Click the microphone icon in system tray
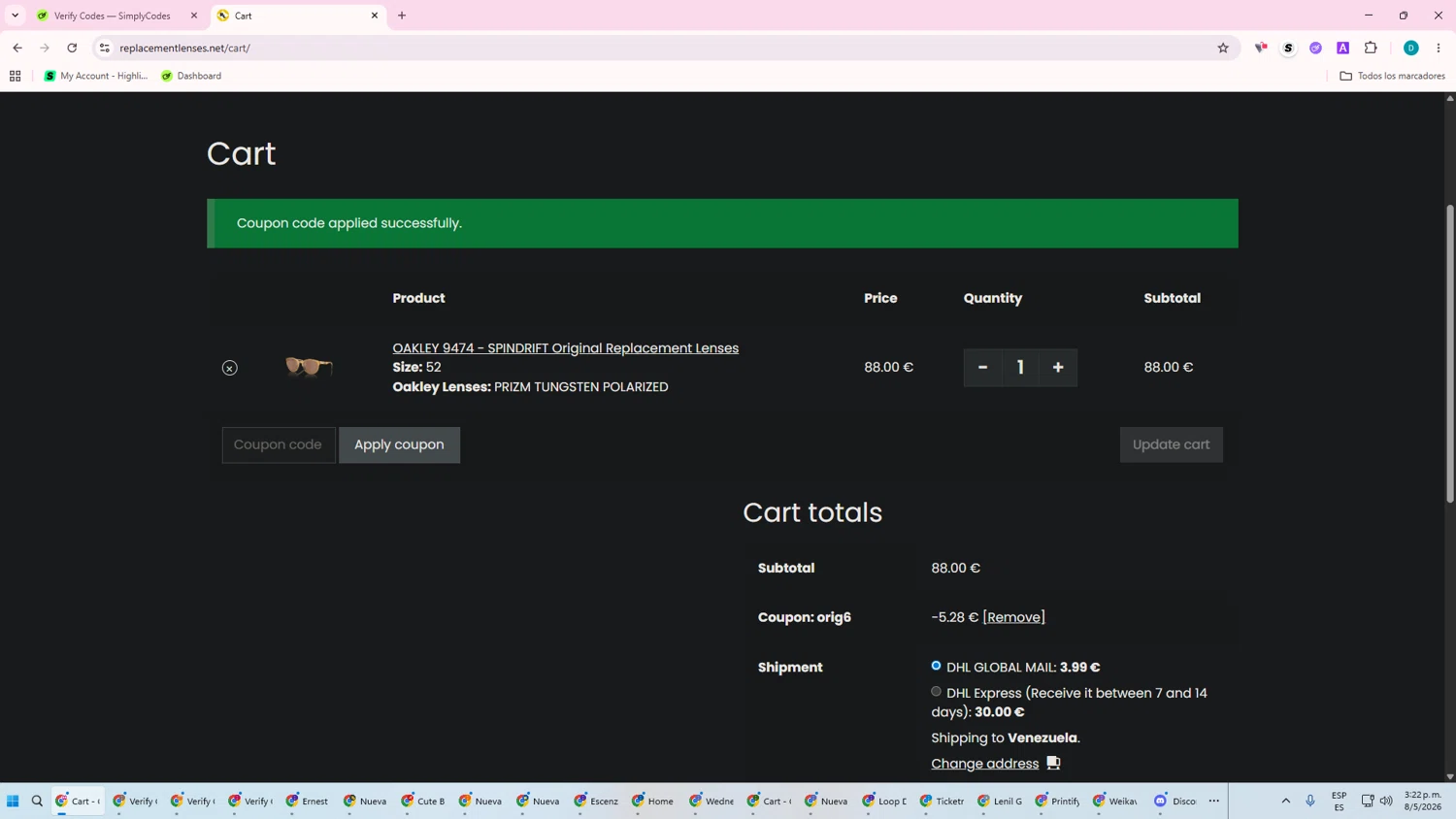Image resolution: width=1456 pixels, height=819 pixels. click(x=1310, y=801)
